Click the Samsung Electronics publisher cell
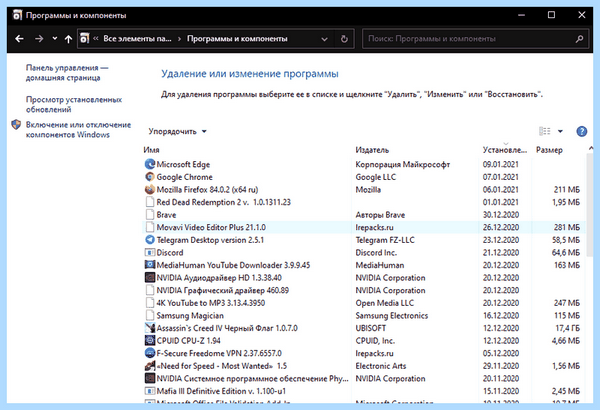The height and width of the screenshot is (410, 600). (391, 315)
